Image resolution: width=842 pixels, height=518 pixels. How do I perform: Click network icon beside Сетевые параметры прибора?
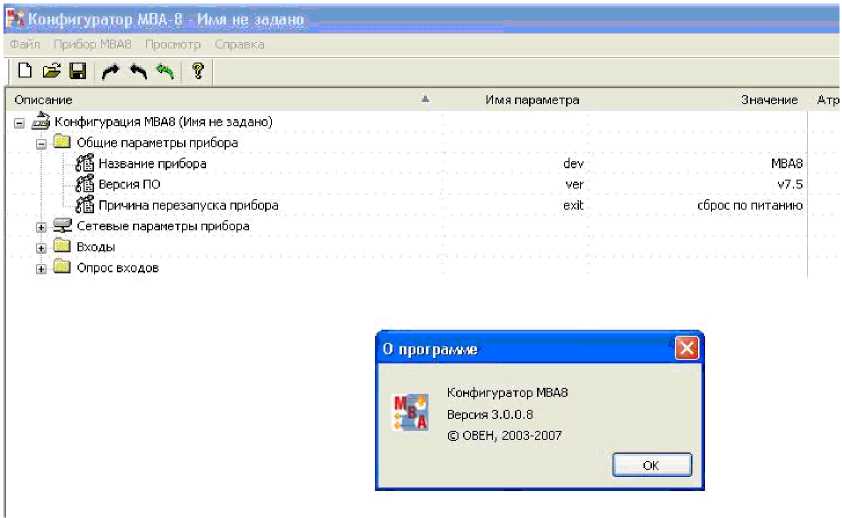tap(62, 226)
